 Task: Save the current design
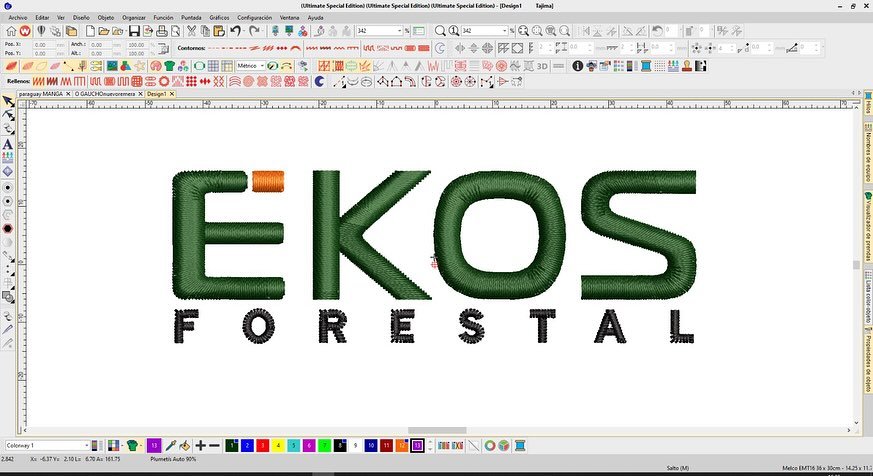134,31
